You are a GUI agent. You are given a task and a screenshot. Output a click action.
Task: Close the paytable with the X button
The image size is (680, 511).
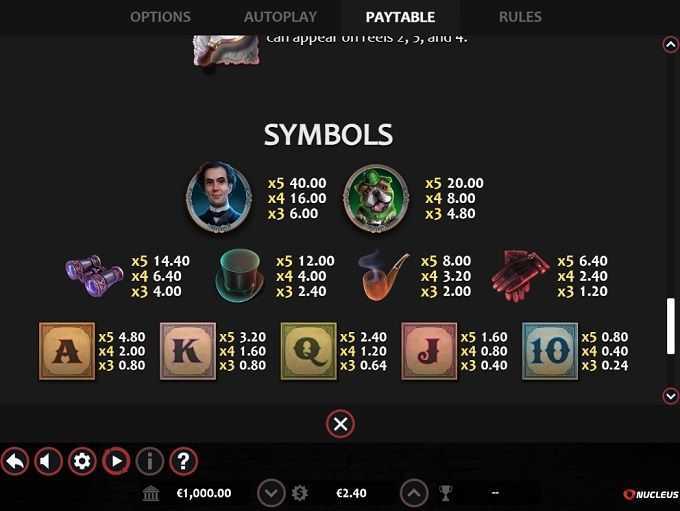point(340,424)
